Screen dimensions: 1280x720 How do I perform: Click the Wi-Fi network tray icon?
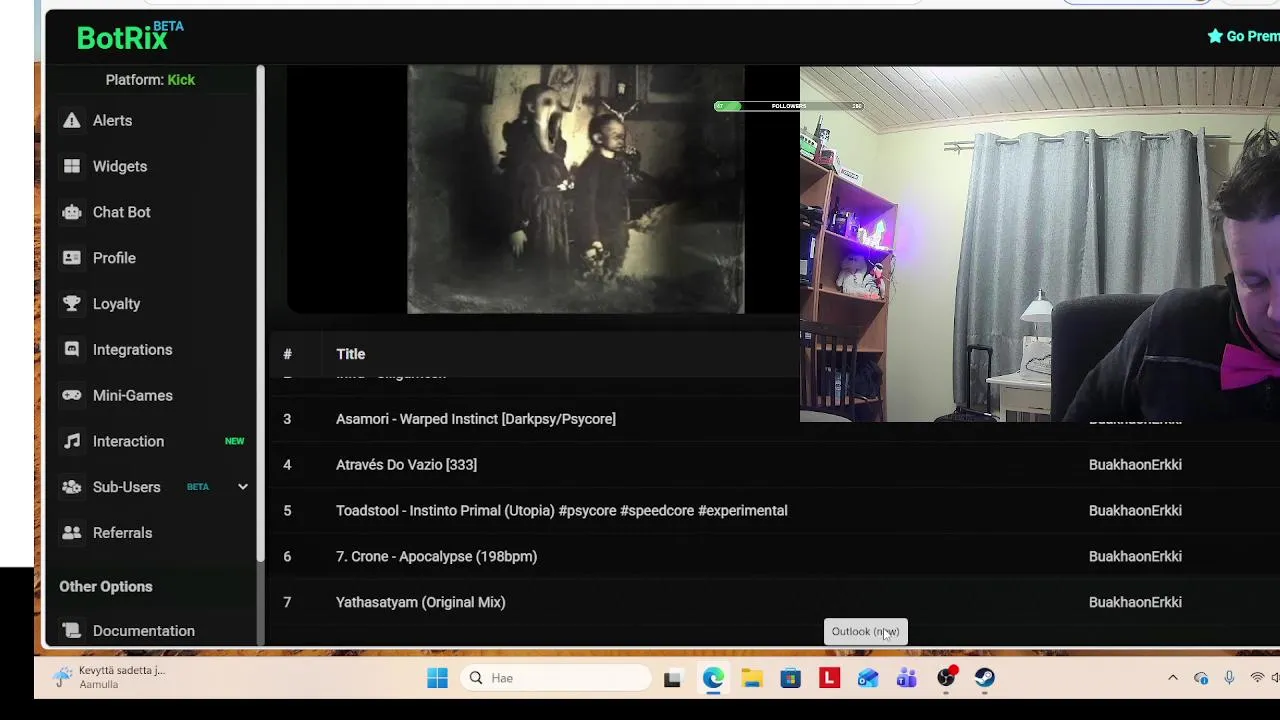[1257, 678]
